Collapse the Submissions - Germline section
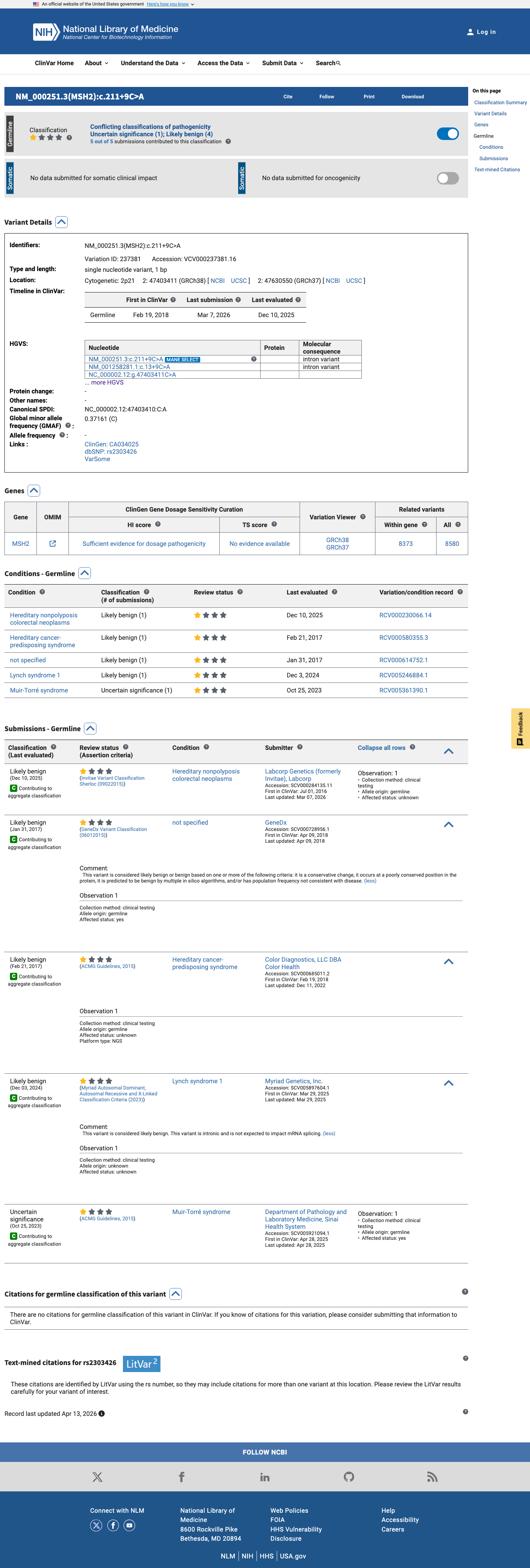This screenshot has height=1568, width=530. [90, 729]
